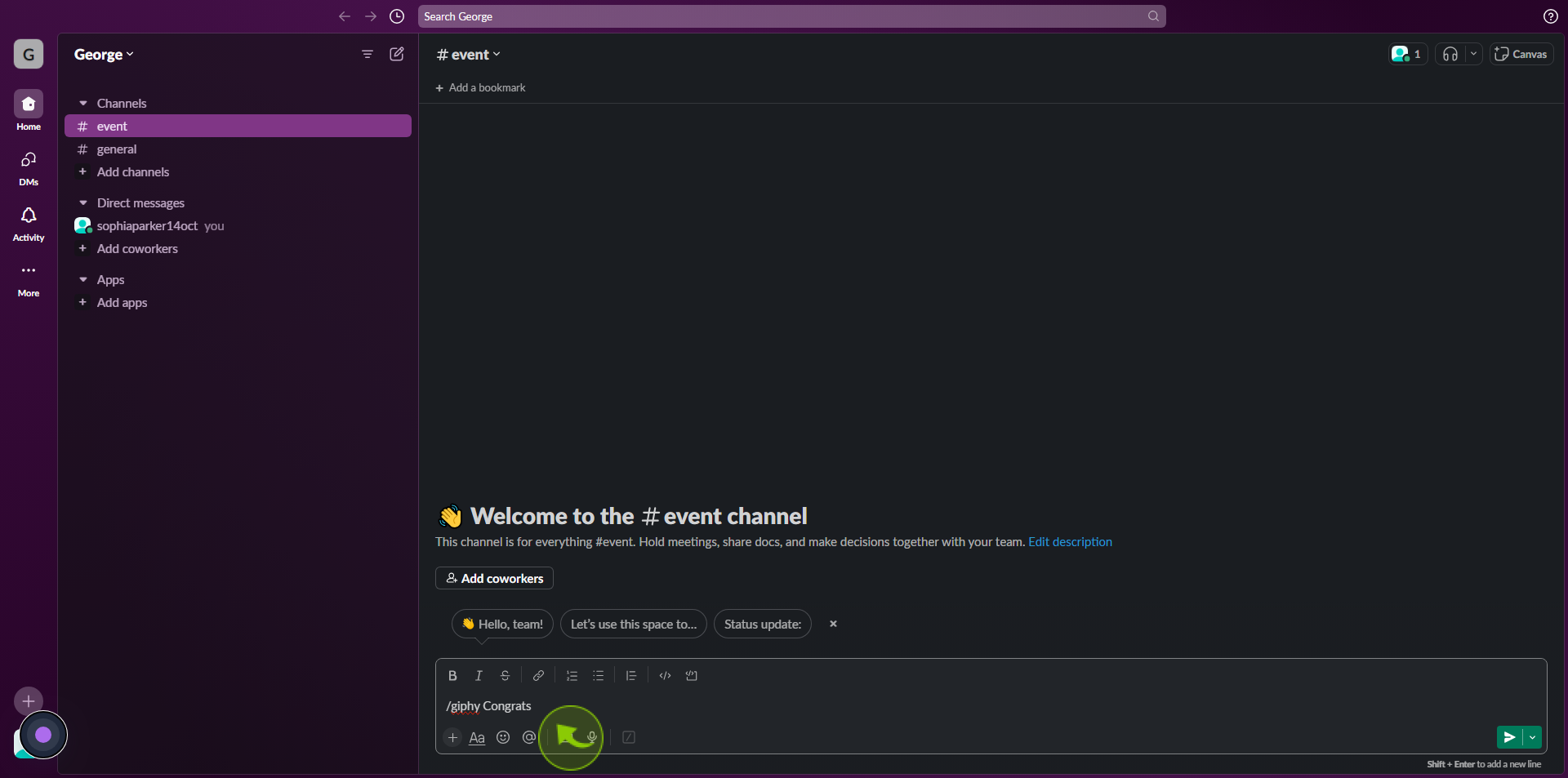Viewport: 1568px width, 778px height.
Task: Open the sidebar filter icon
Action: [x=367, y=54]
